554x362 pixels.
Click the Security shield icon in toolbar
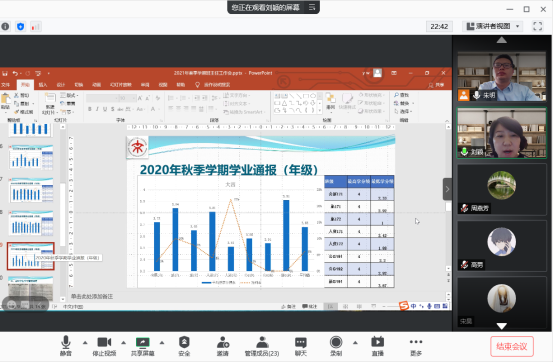click(x=184, y=342)
